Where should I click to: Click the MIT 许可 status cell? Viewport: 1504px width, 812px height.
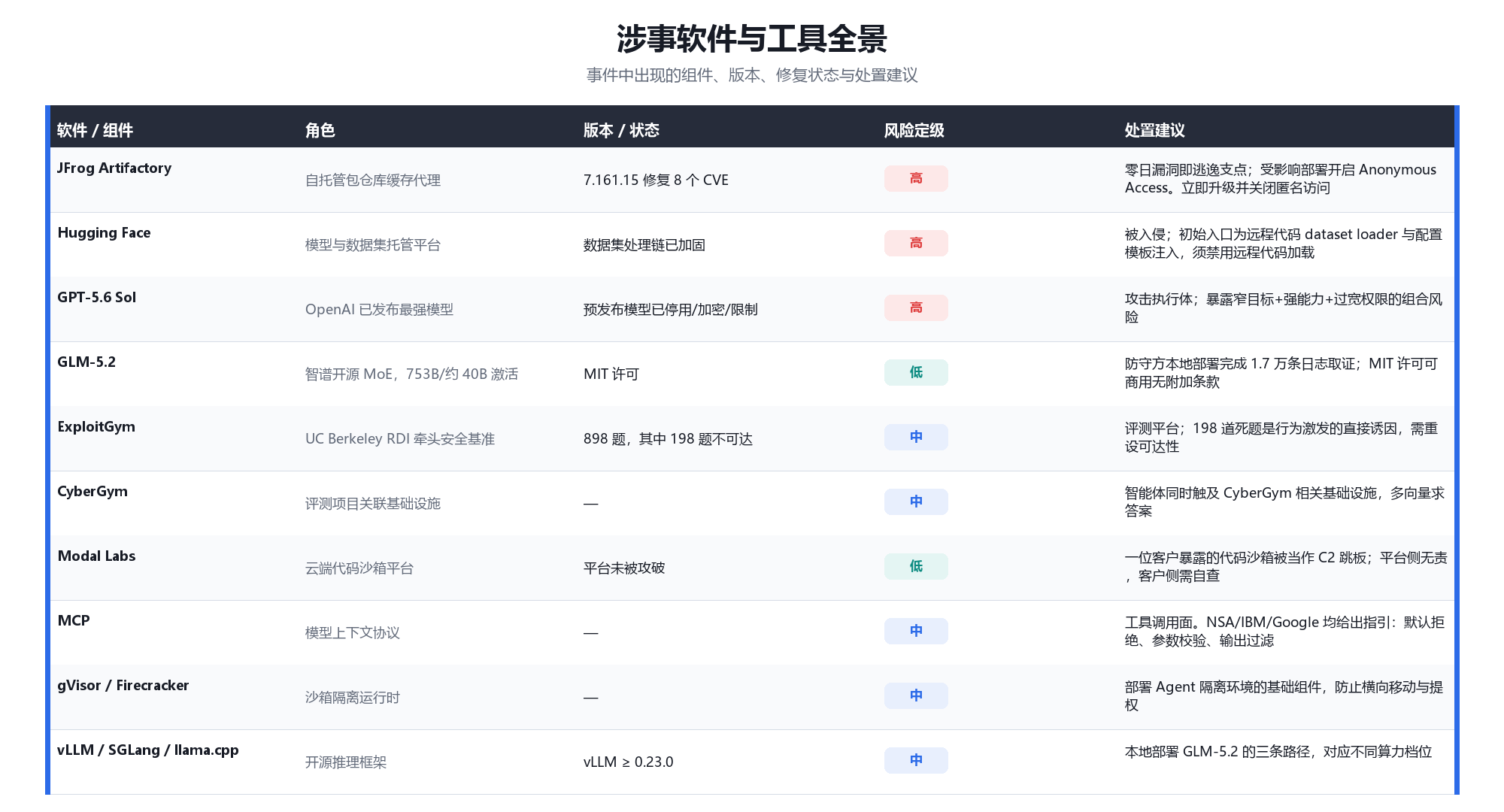pos(611,374)
